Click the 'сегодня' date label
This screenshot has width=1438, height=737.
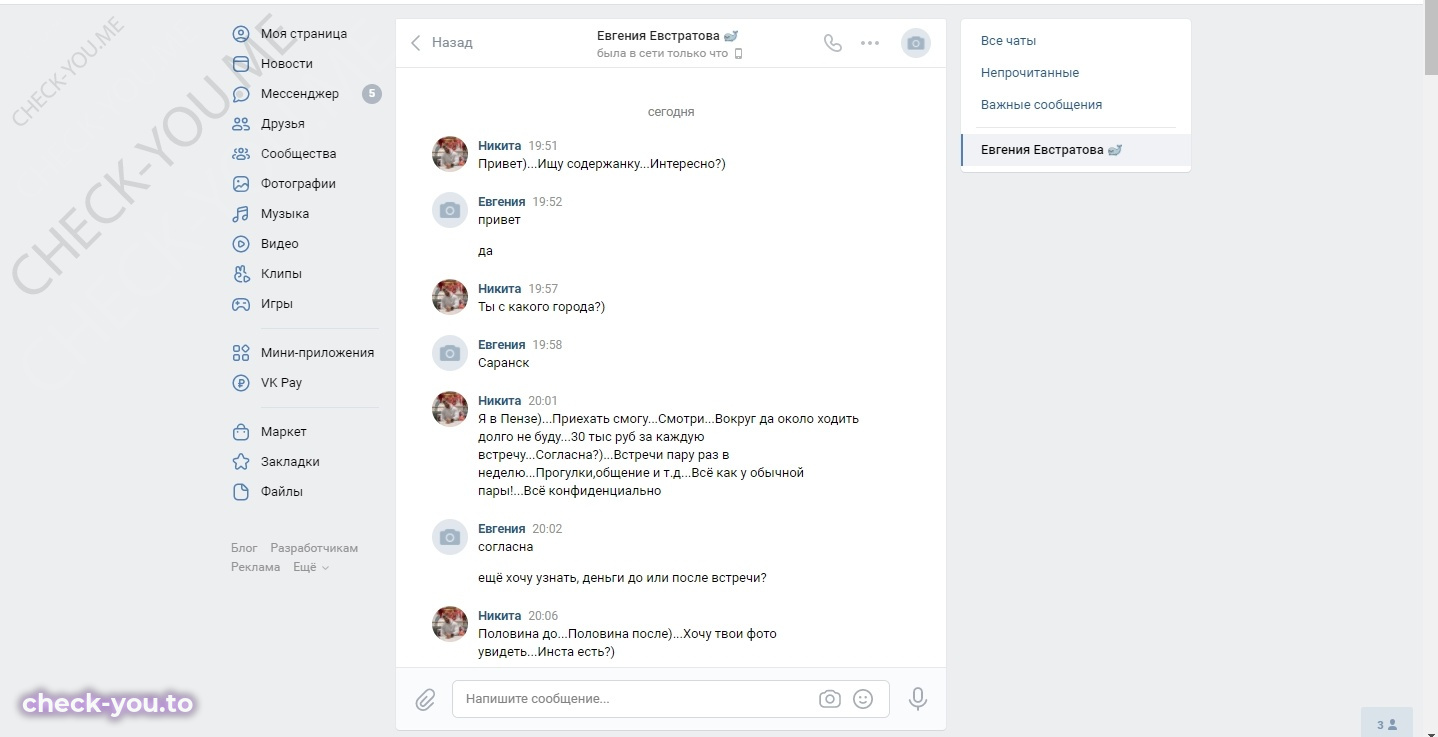pyautogui.click(x=671, y=112)
